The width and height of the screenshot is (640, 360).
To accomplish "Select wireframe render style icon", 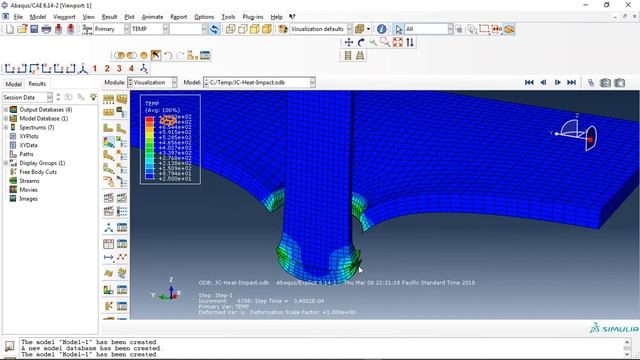I will (231, 29).
